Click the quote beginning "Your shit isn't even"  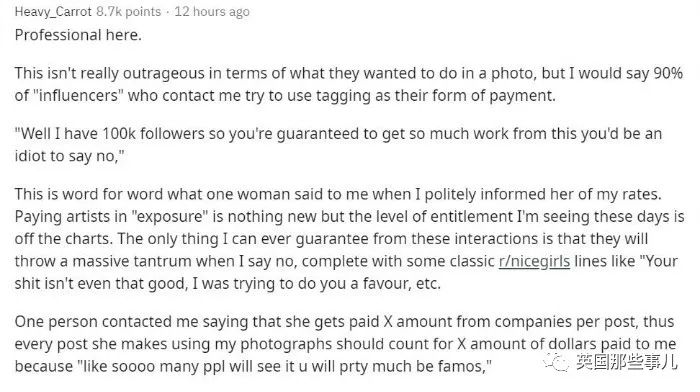346,272
